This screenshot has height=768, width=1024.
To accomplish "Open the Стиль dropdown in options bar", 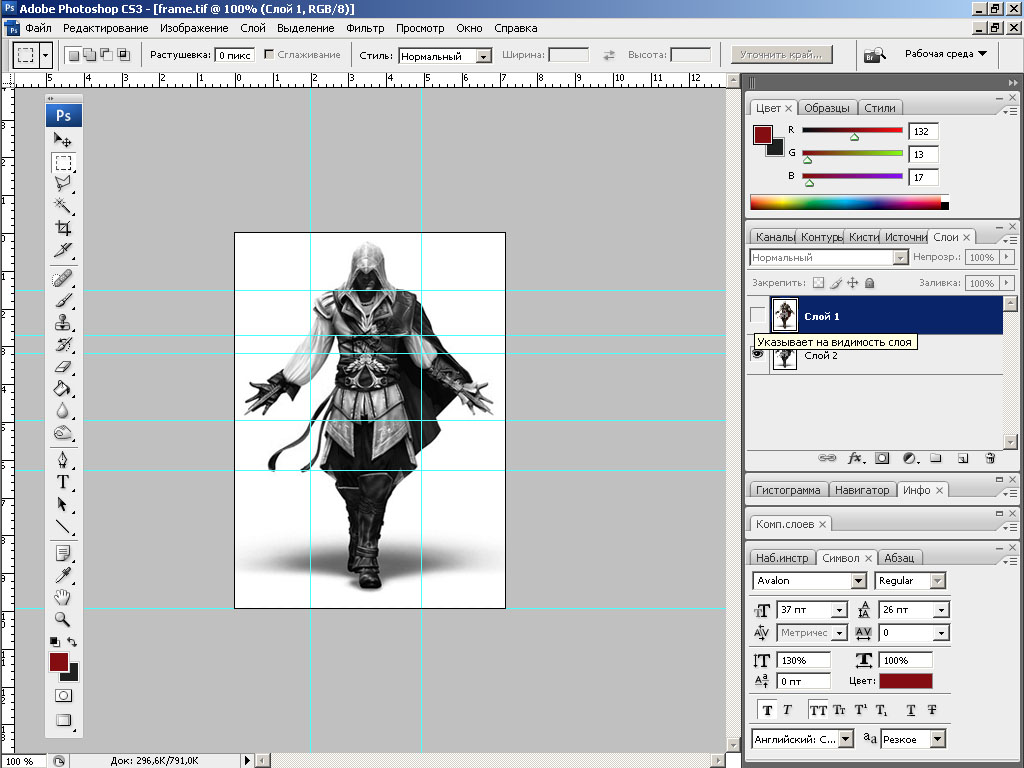I will pyautogui.click(x=484, y=57).
